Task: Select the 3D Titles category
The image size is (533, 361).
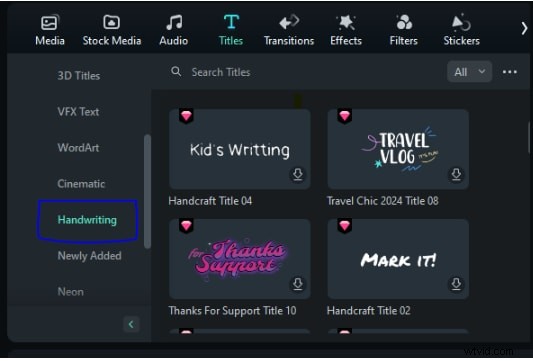Action: coord(79,75)
